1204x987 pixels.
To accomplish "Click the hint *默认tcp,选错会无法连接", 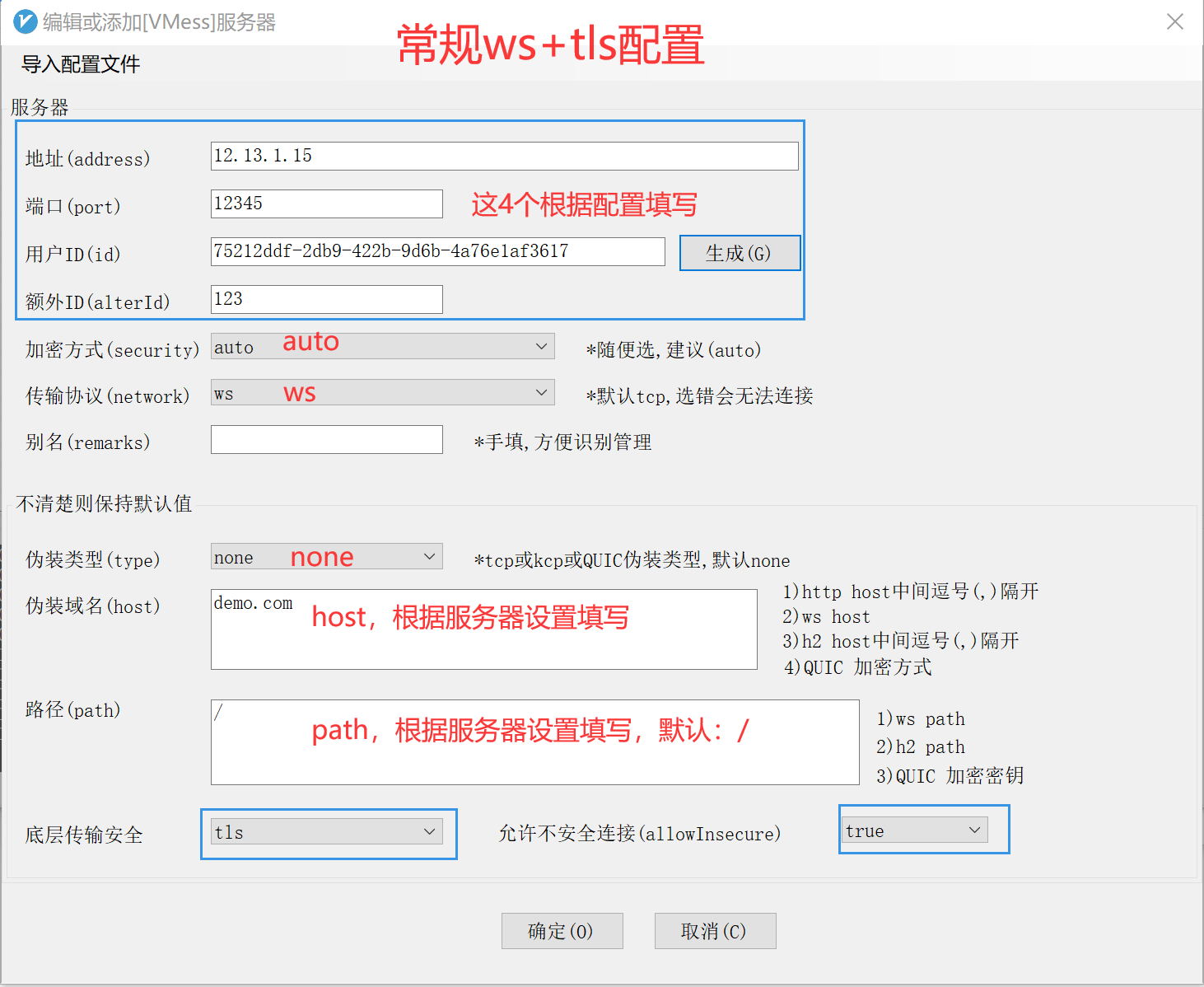I will tap(700, 395).
